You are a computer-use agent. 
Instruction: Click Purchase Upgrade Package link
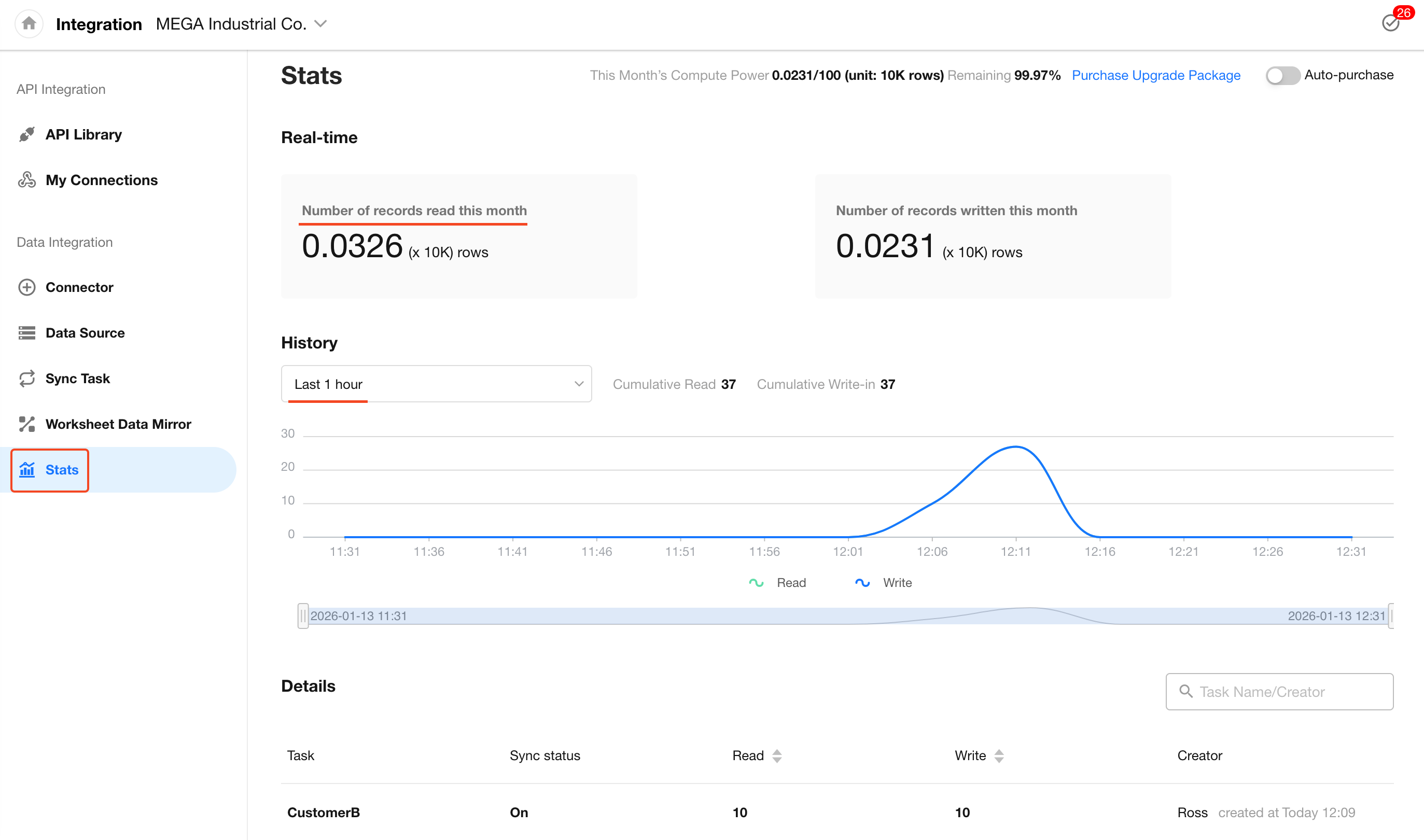click(x=1156, y=75)
